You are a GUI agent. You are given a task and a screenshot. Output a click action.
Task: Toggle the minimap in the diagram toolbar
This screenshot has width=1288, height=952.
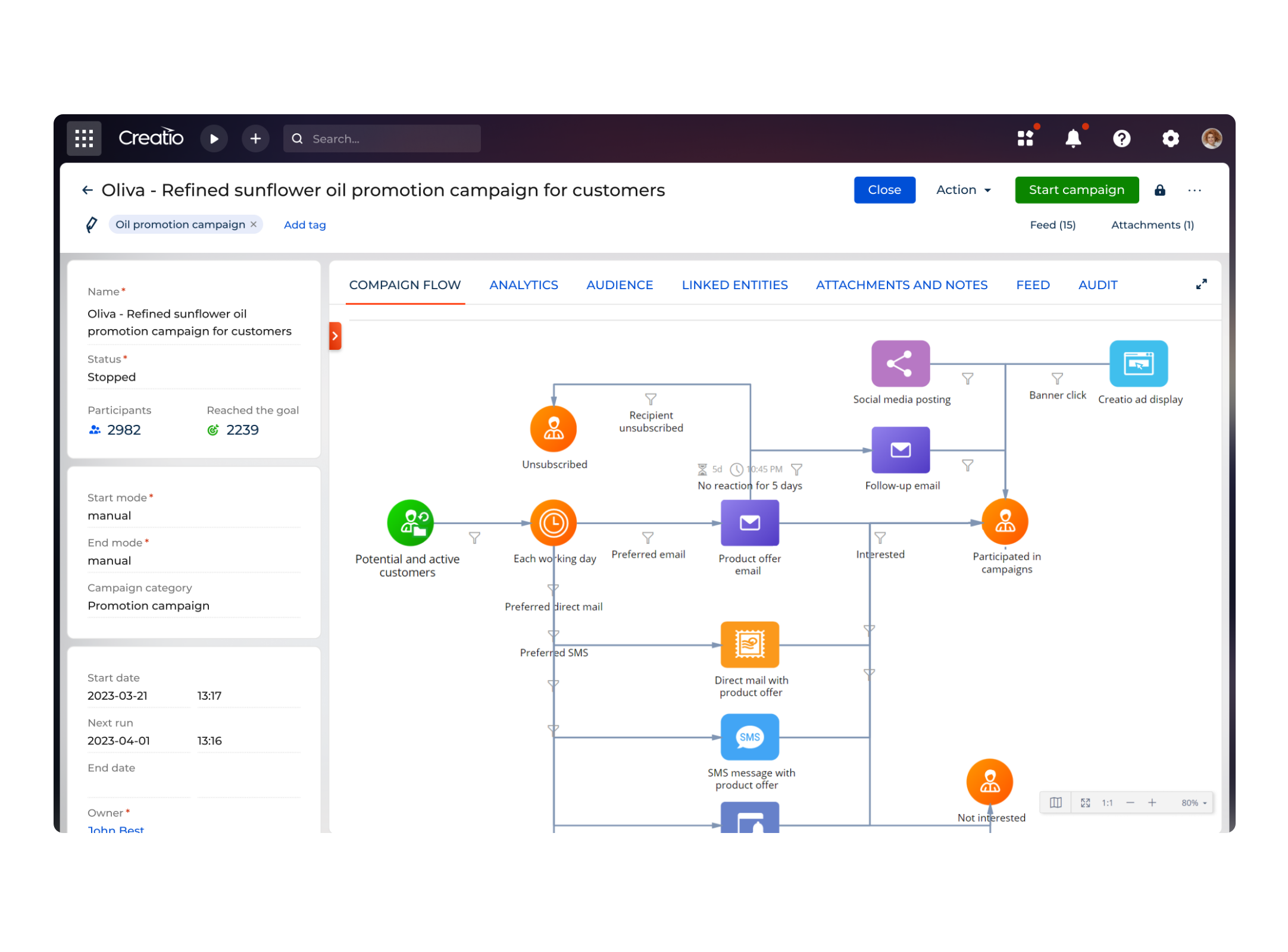(x=1055, y=802)
